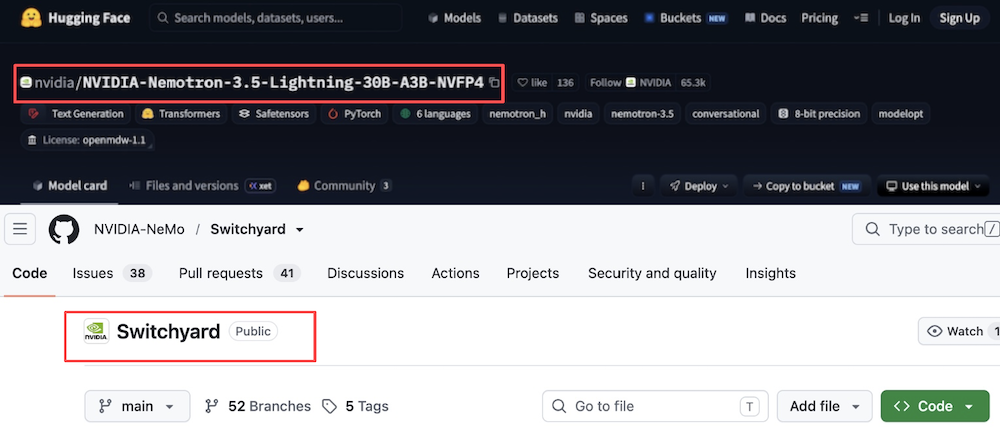1000x427 pixels.
Task: Switch to the GitHub Code tab
Action: (x=29, y=273)
